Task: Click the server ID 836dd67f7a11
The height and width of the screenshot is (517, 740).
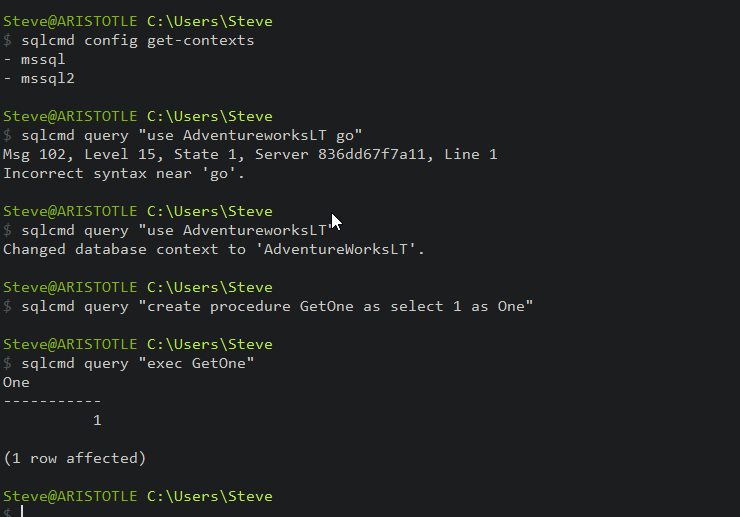Action: pyautogui.click(x=372, y=154)
